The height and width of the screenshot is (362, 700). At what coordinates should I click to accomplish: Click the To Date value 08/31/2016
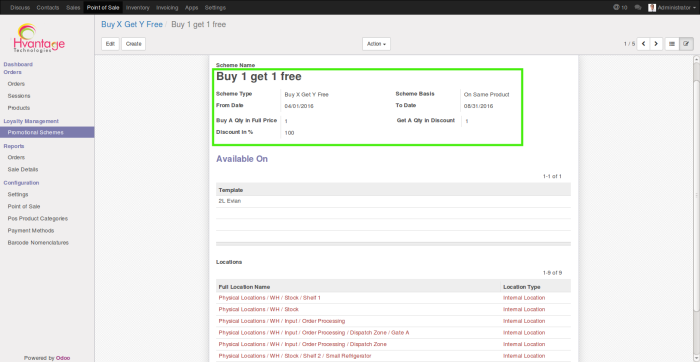click(x=478, y=106)
